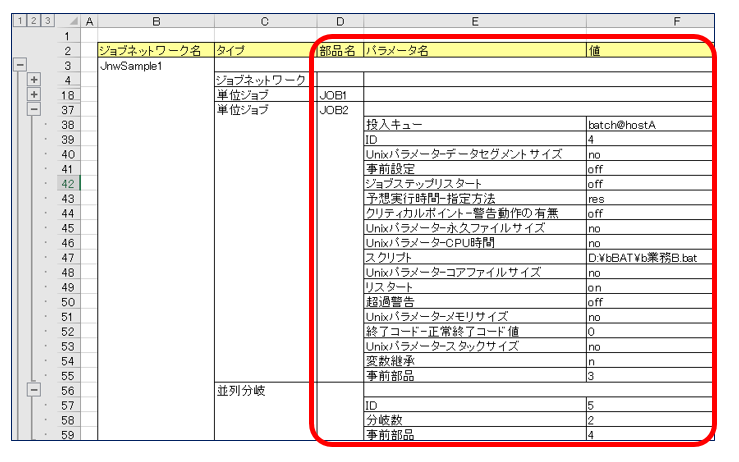Screen dimensions: 739x462
Task: Select column E header
Action: pyautogui.click(x=474, y=20)
